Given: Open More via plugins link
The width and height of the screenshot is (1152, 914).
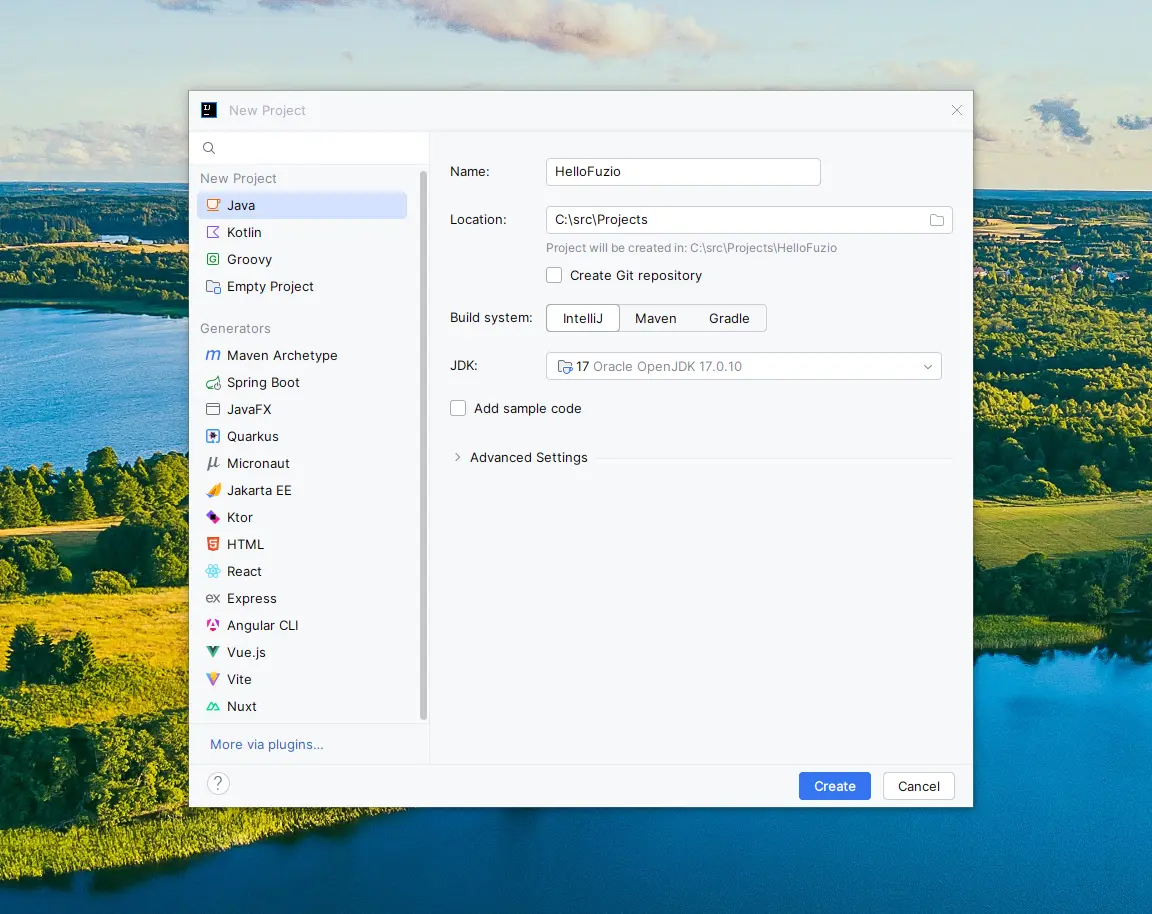Looking at the screenshot, I should tap(267, 744).
